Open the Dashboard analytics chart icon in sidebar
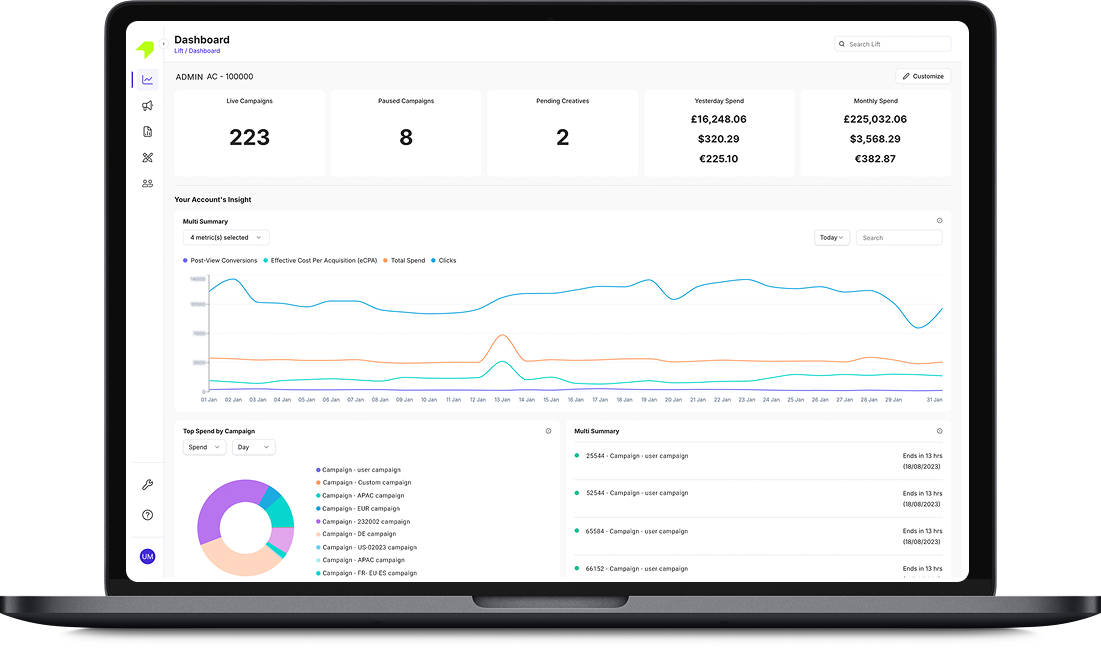The height and width of the screenshot is (648, 1101). pos(147,80)
